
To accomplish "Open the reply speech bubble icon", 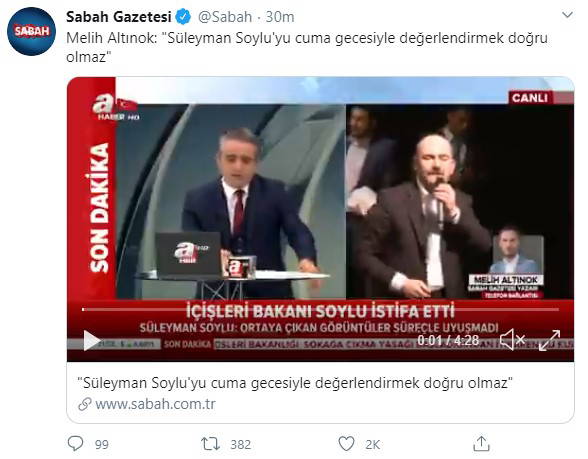I will click(75, 443).
